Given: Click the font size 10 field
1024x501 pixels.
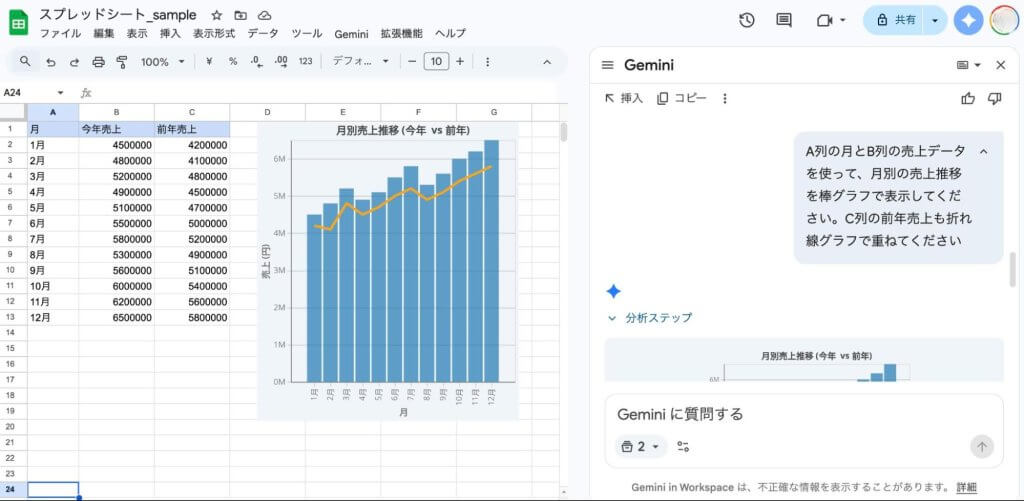Looking at the screenshot, I should [x=436, y=61].
